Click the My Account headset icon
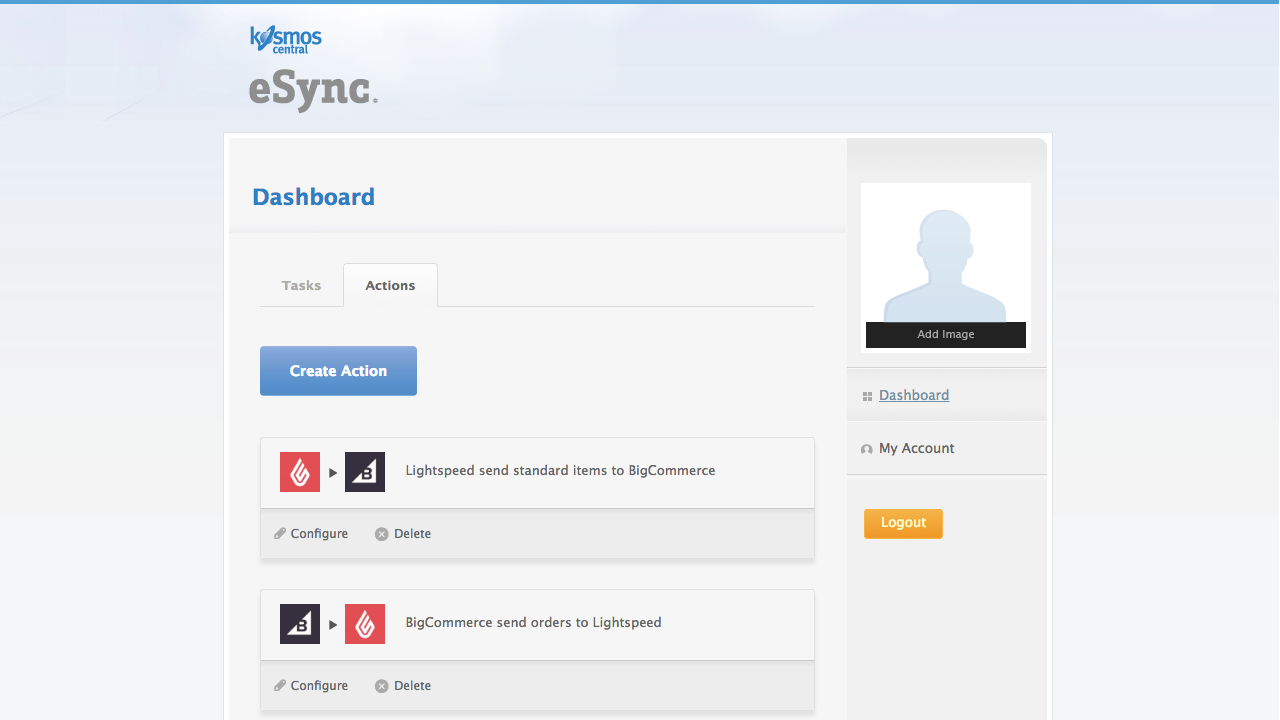The height and width of the screenshot is (720, 1280). click(x=867, y=450)
